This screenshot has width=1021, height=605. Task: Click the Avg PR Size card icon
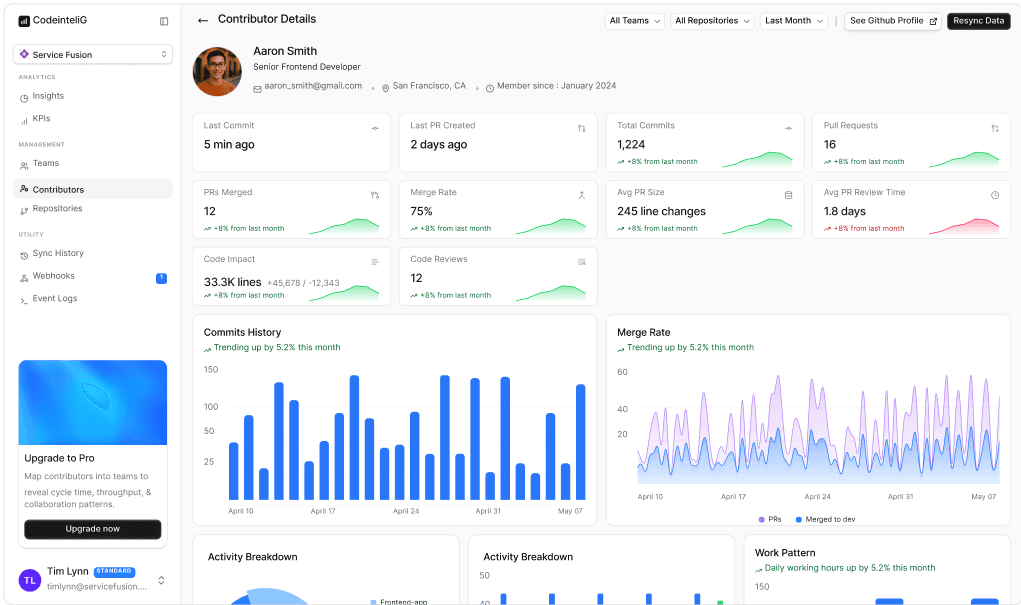point(789,195)
